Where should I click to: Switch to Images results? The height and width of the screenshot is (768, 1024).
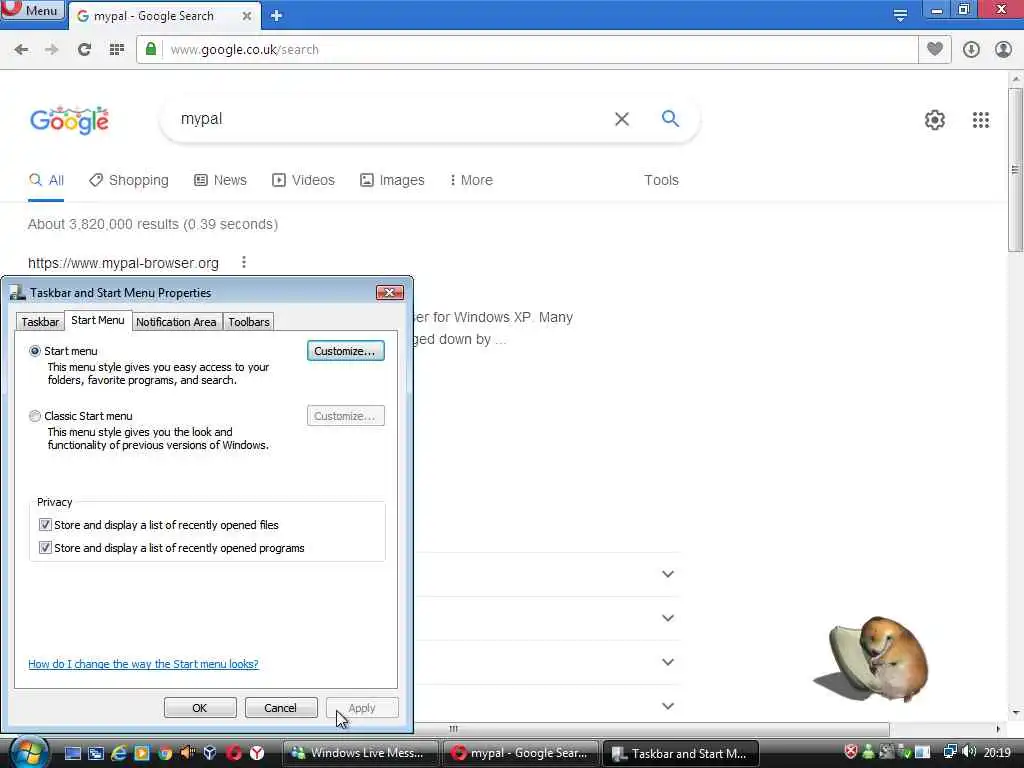point(392,180)
